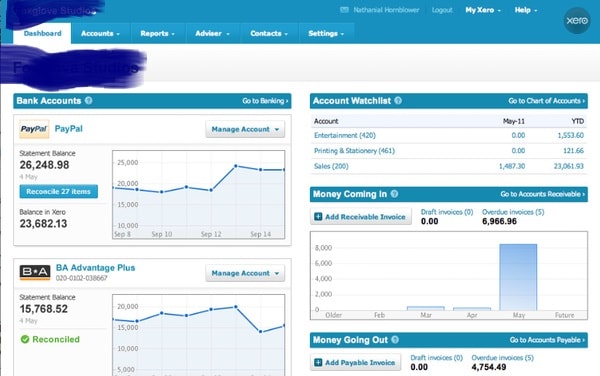Viewport: 600px width, 376px height.
Task: Click Overdue invoices (5) under Money Going Out
Action: click(502, 358)
